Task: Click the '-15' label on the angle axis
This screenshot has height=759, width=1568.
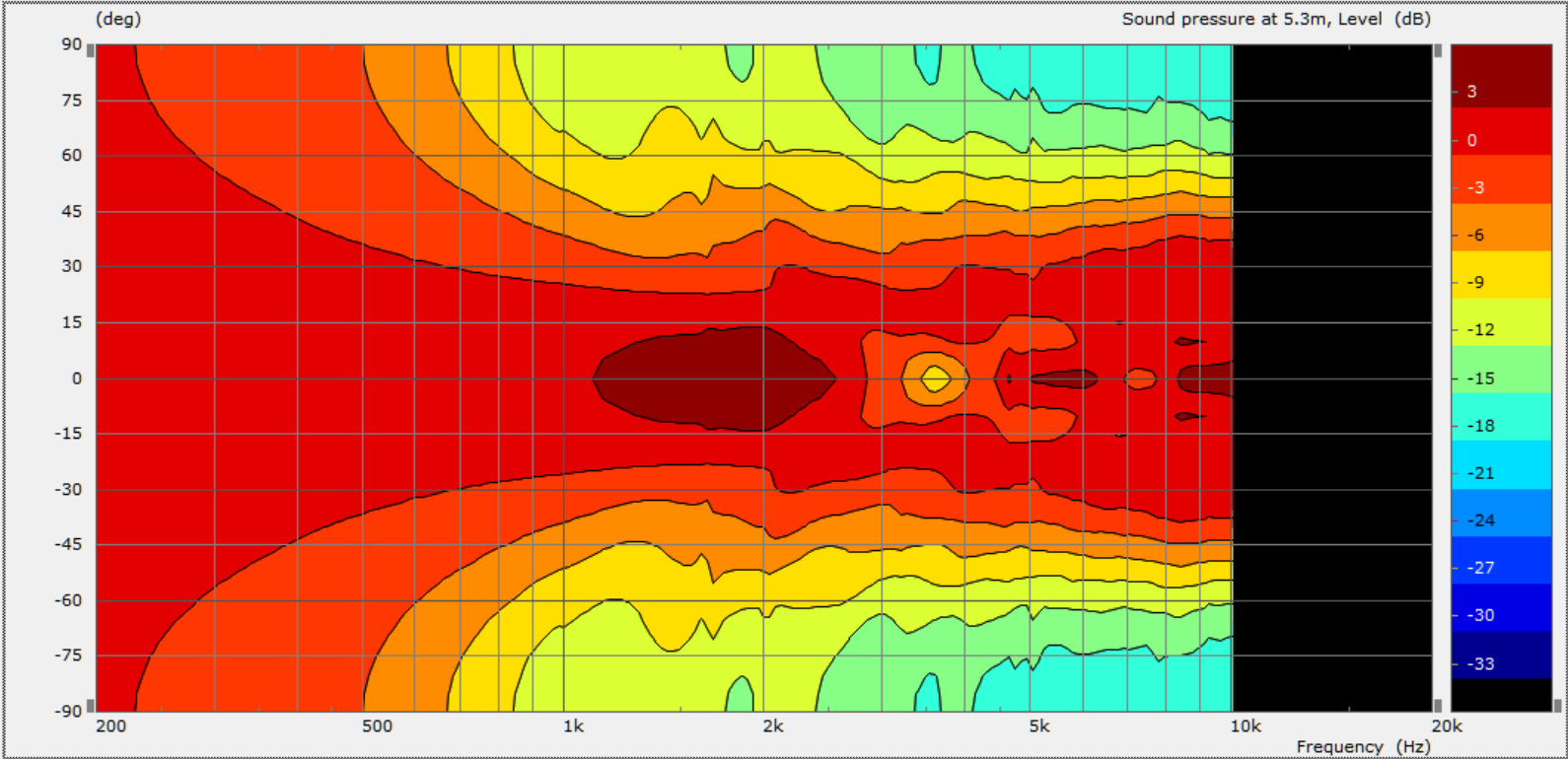Action: pyautogui.click(x=69, y=434)
